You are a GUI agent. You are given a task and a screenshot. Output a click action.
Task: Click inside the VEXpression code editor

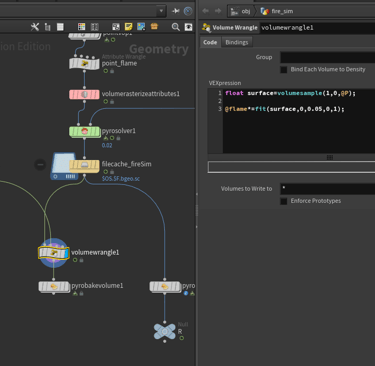pos(299,121)
